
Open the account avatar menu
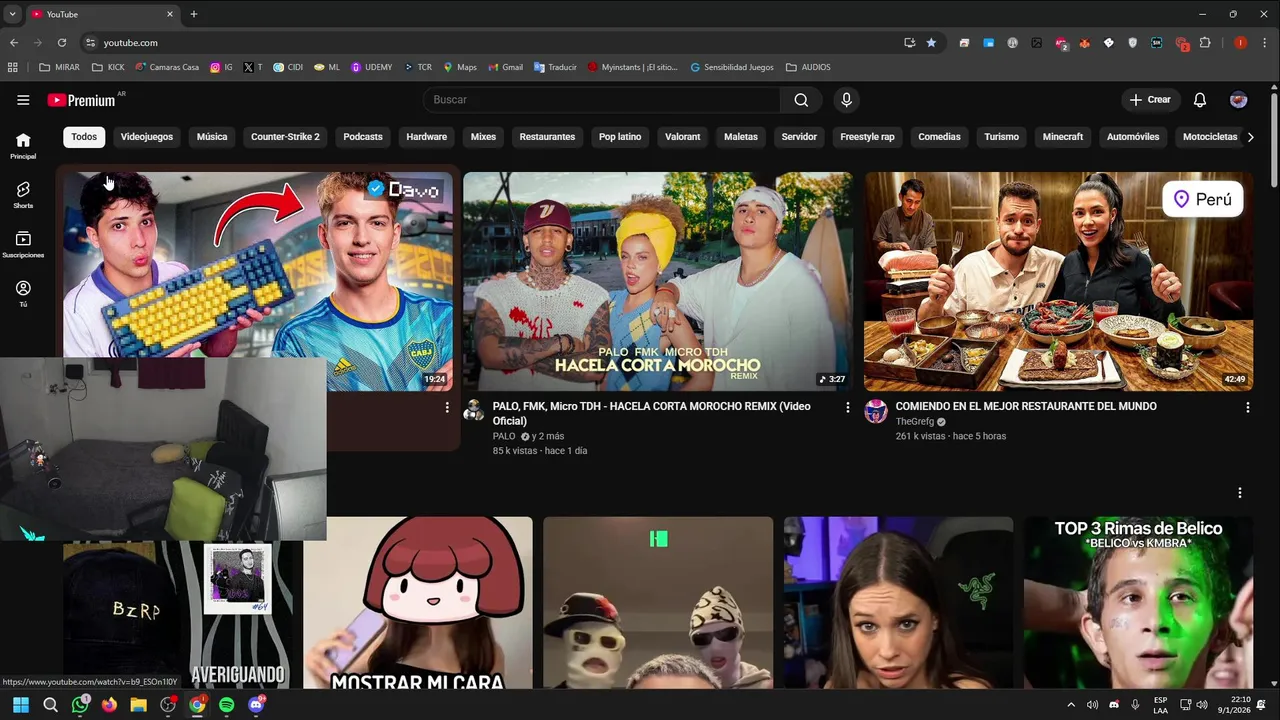pyautogui.click(x=1238, y=100)
